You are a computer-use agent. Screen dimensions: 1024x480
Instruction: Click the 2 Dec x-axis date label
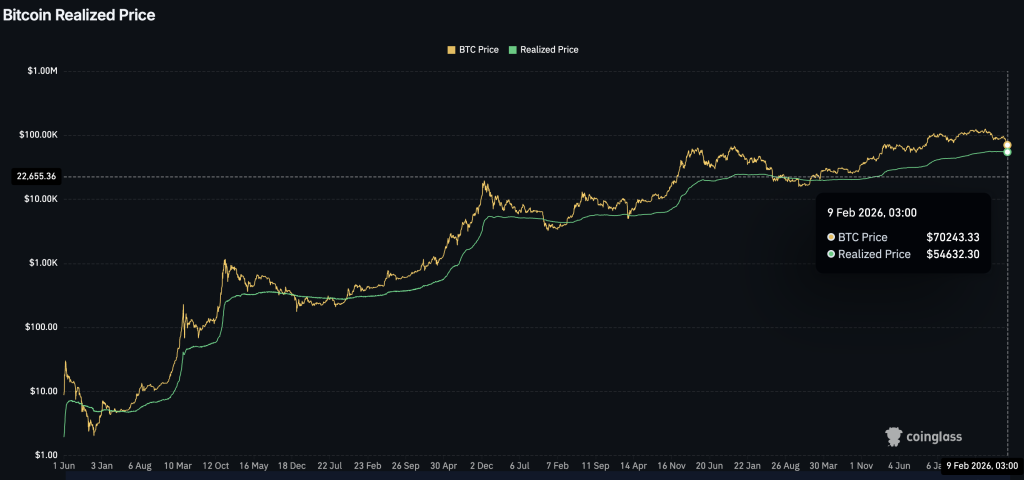click(x=484, y=466)
